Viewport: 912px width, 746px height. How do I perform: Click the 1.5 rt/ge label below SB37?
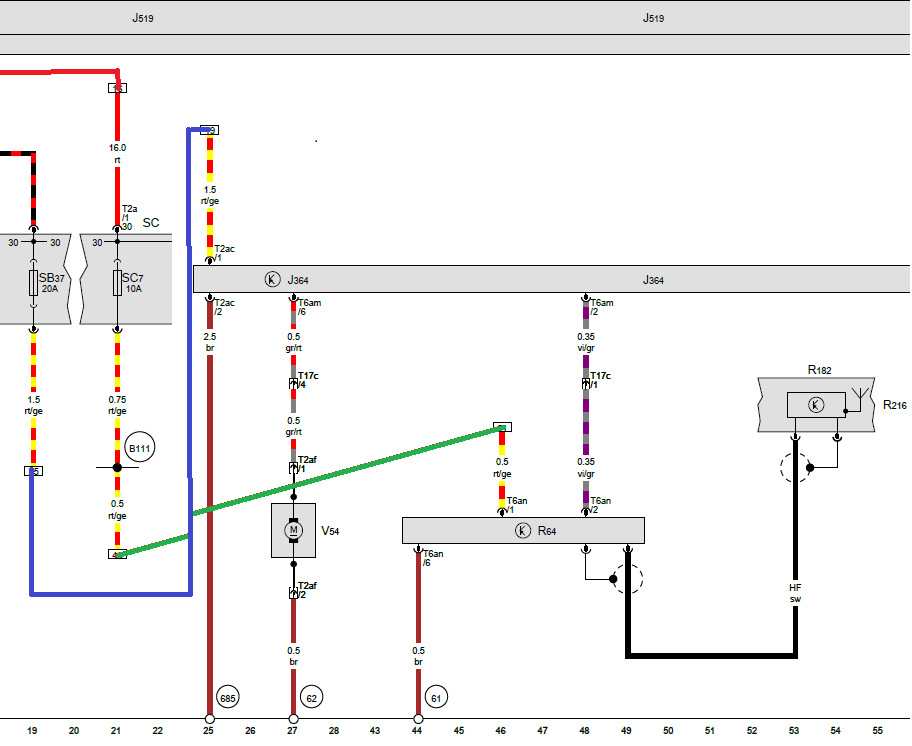click(34, 405)
